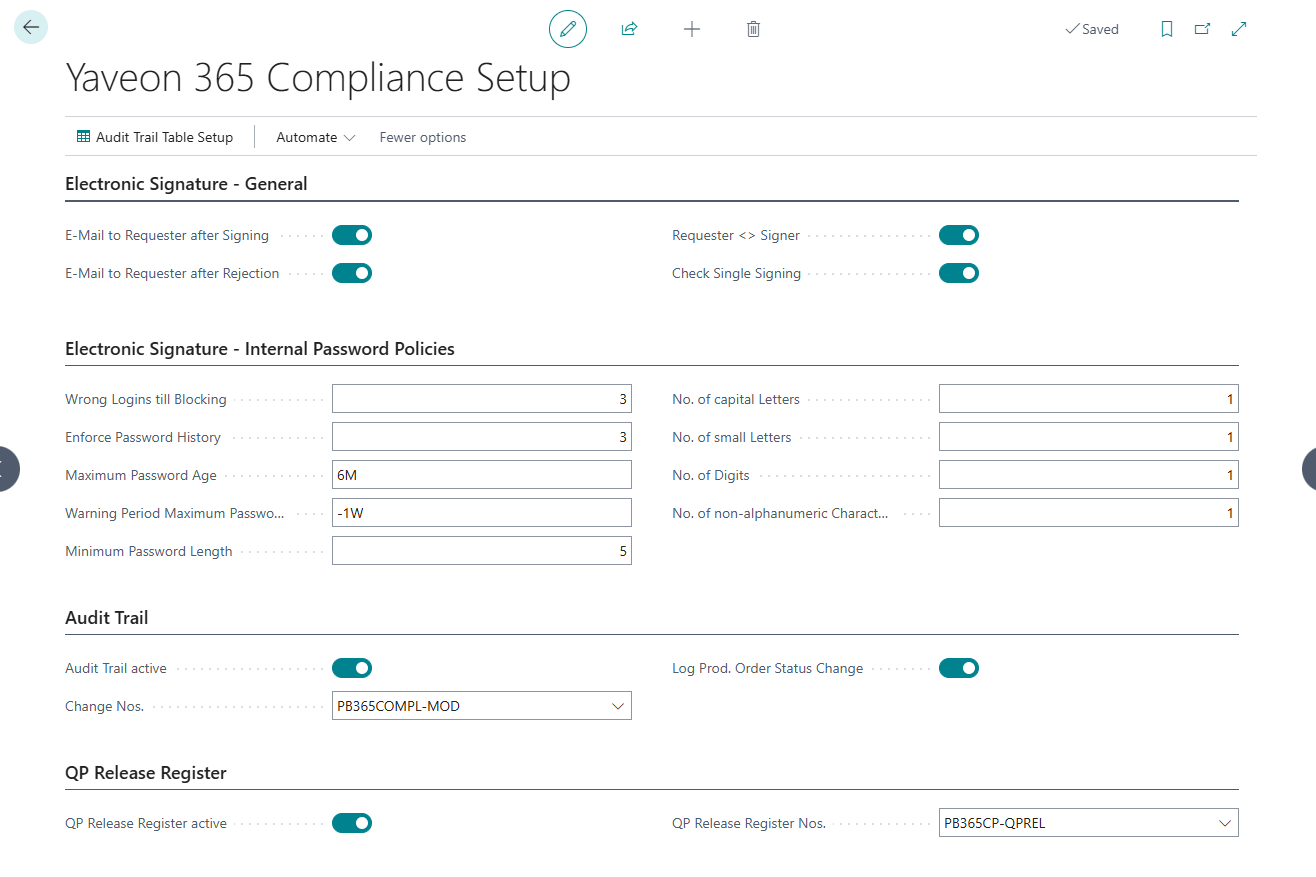Screen dimensions: 1316x877
Task: Click Maximum Password Age field
Action: [482, 475]
